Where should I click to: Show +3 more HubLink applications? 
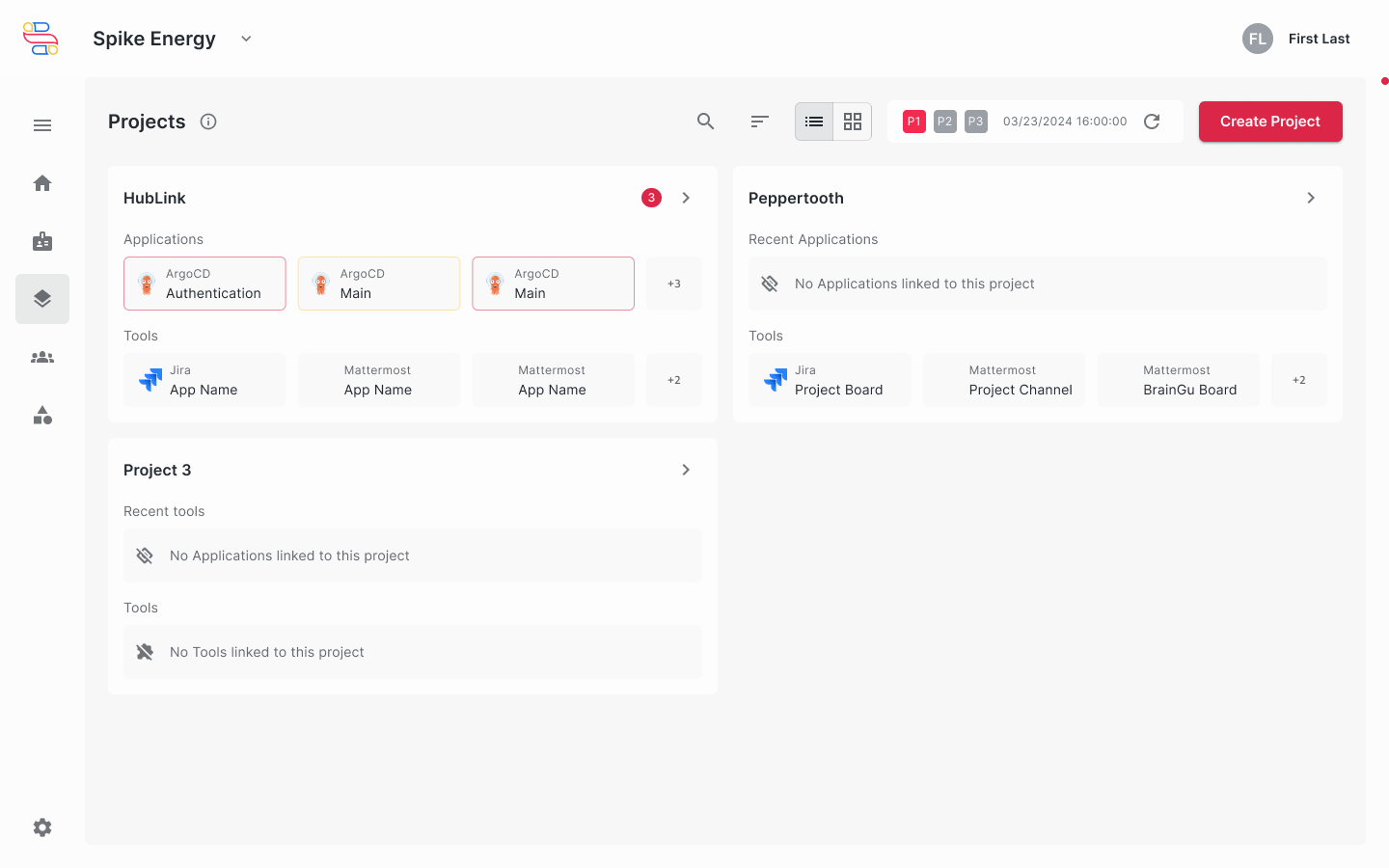point(674,284)
